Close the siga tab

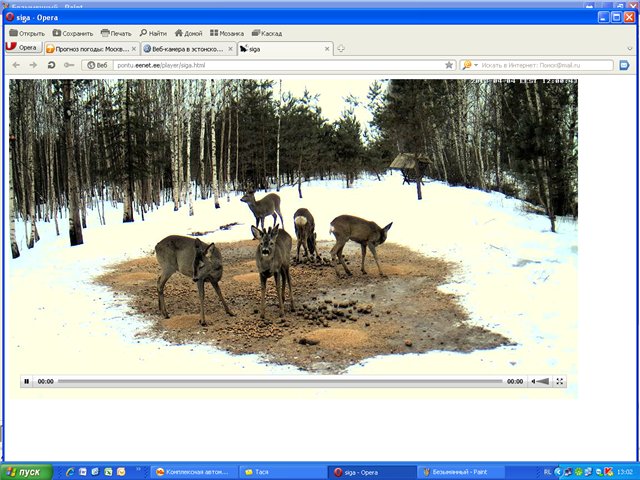(x=327, y=49)
